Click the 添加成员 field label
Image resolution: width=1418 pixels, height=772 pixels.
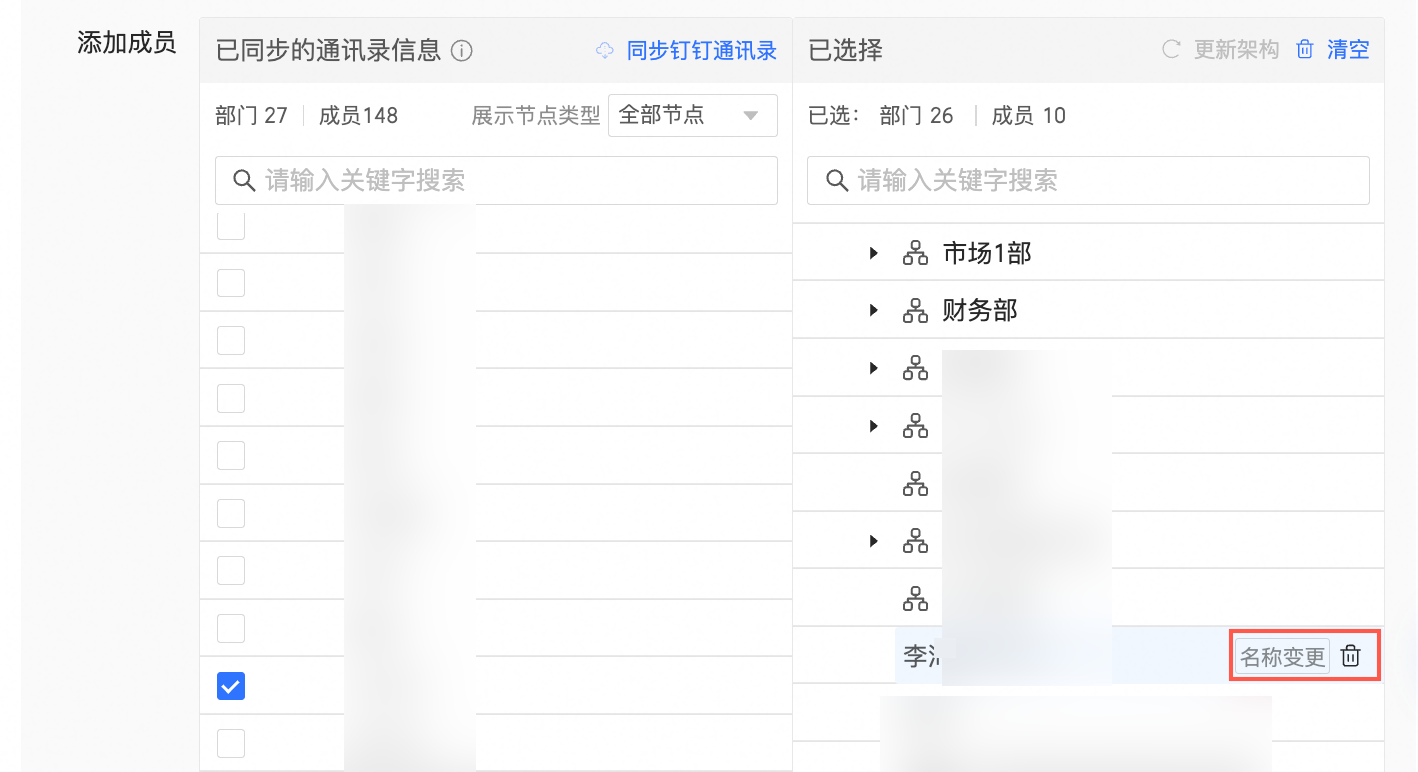coord(126,43)
